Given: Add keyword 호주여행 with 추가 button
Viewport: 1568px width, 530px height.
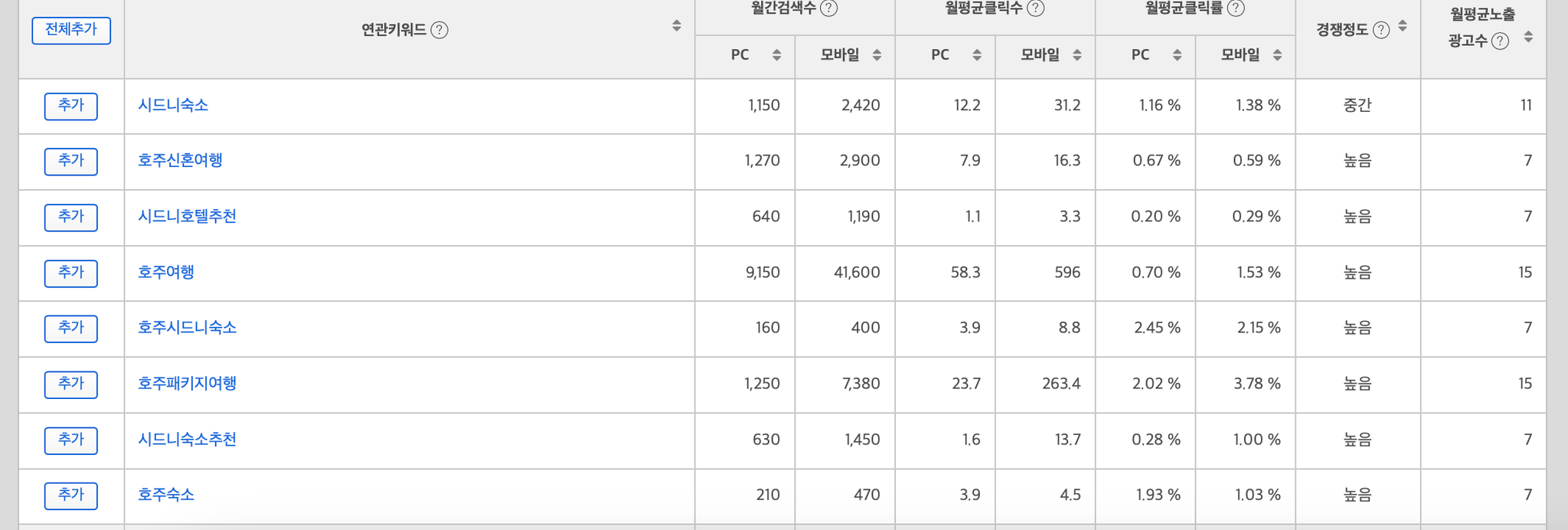Looking at the screenshot, I should 71,273.
